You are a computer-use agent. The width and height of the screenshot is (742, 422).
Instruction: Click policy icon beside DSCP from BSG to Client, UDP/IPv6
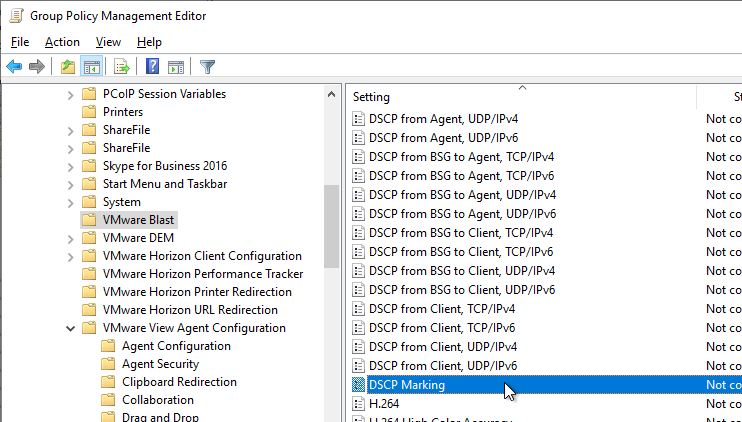point(359,290)
